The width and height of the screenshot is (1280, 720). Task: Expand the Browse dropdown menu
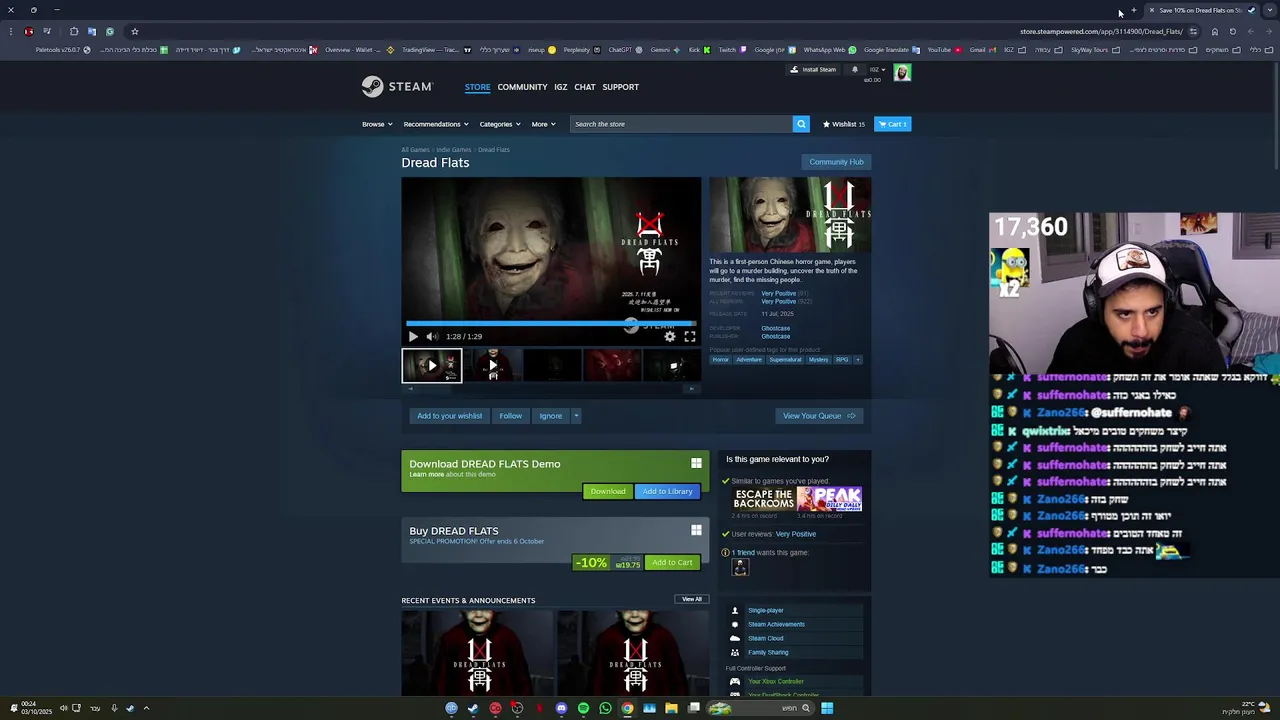377,124
